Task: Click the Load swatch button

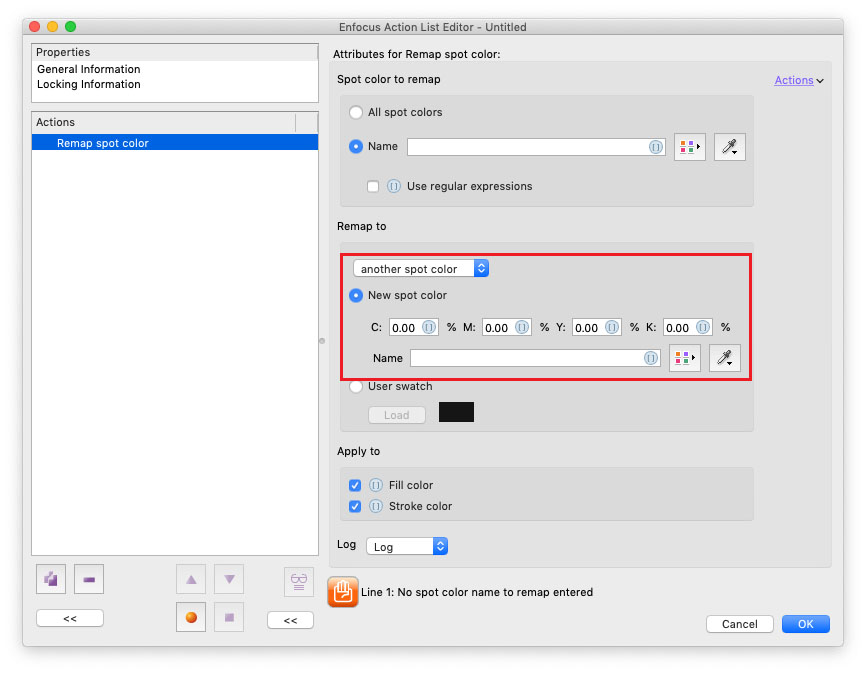Action: coord(397,415)
